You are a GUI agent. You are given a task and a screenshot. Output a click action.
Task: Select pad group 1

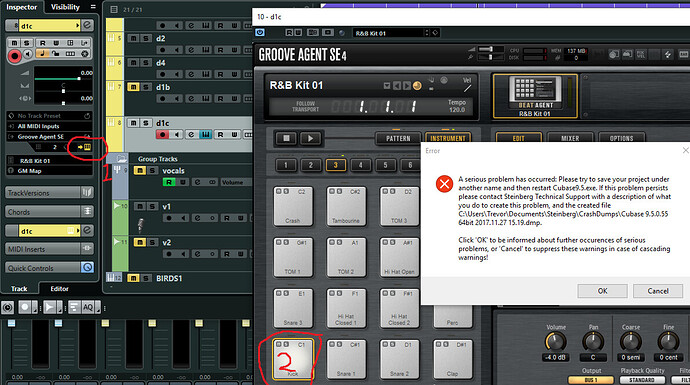tap(286, 165)
